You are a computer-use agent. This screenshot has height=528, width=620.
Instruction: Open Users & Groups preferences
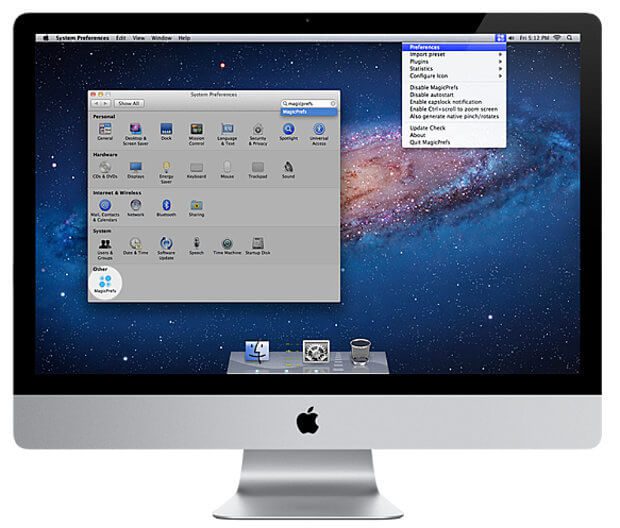105,248
